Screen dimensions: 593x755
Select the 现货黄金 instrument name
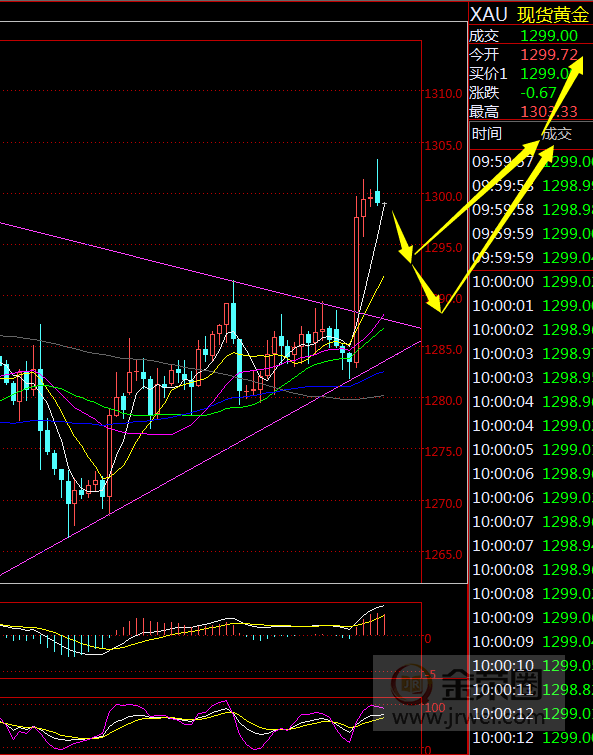click(553, 15)
